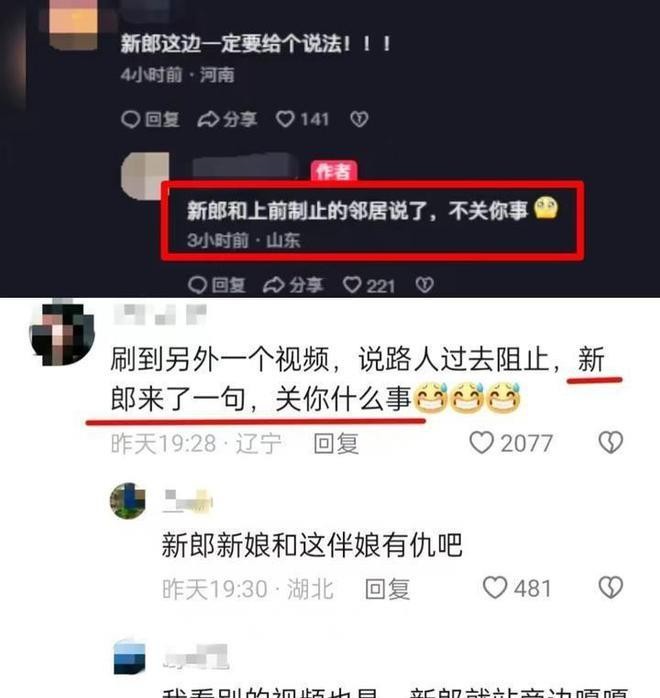The image size is (660, 698).
Task: Like the Liaoning comment with 2077 likes
Action: [x=510, y=443]
